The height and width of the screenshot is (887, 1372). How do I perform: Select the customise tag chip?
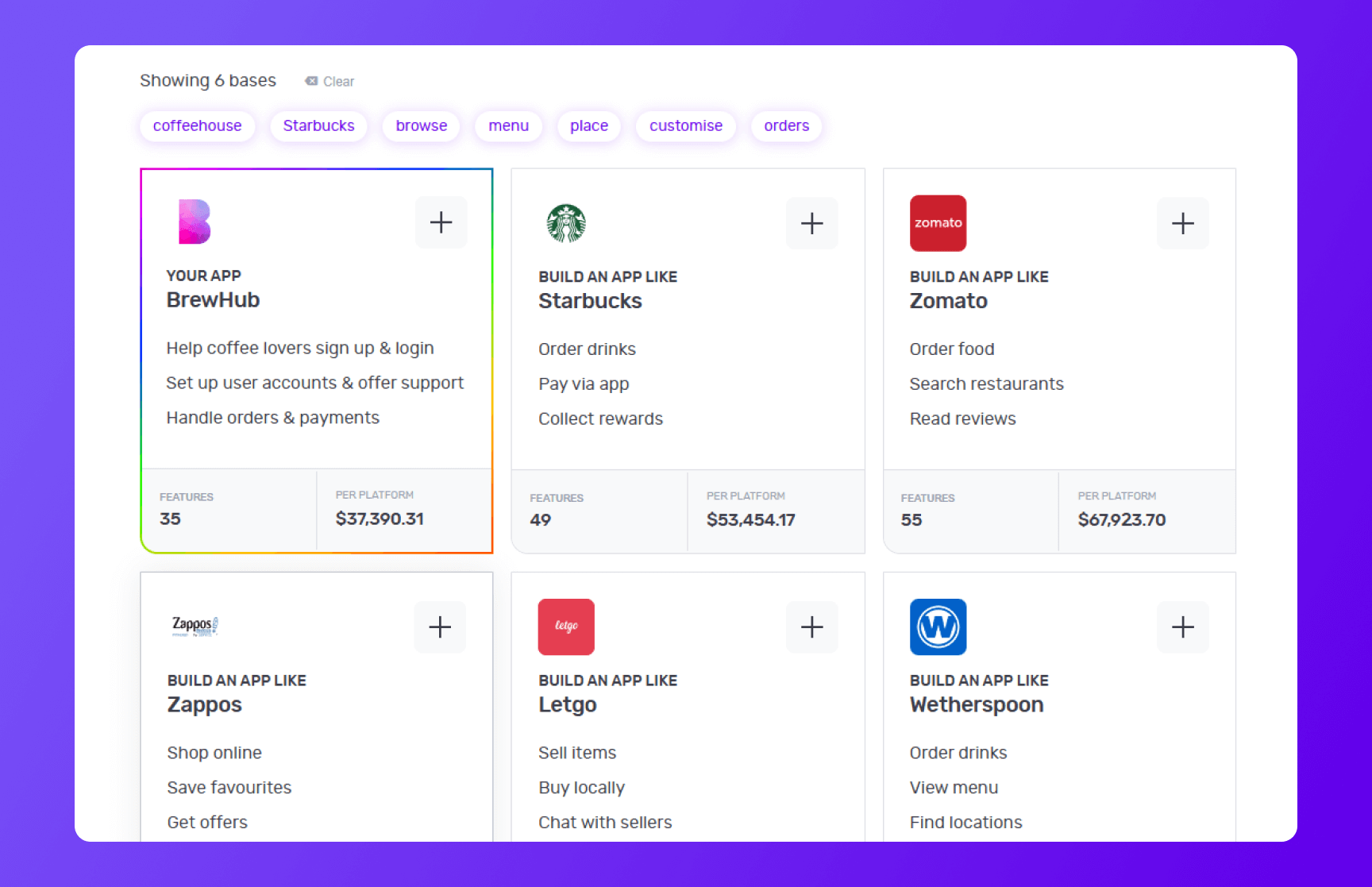(x=686, y=125)
